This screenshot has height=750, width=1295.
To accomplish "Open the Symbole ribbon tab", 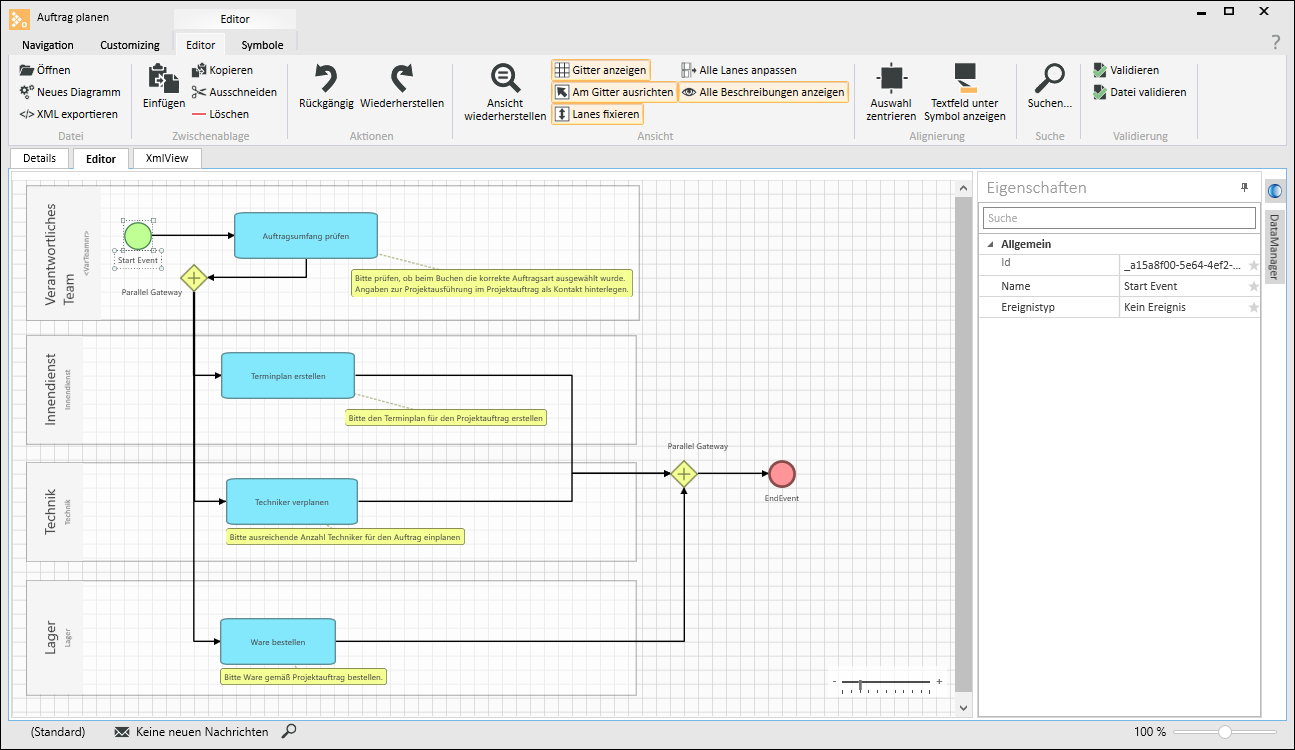I will pos(262,45).
